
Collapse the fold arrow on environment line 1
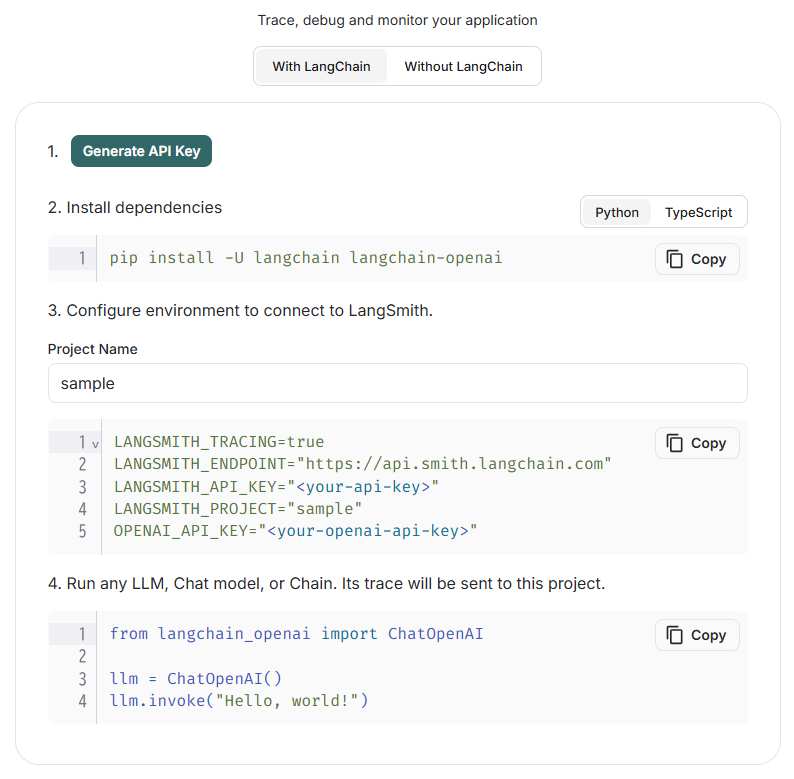(95, 444)
